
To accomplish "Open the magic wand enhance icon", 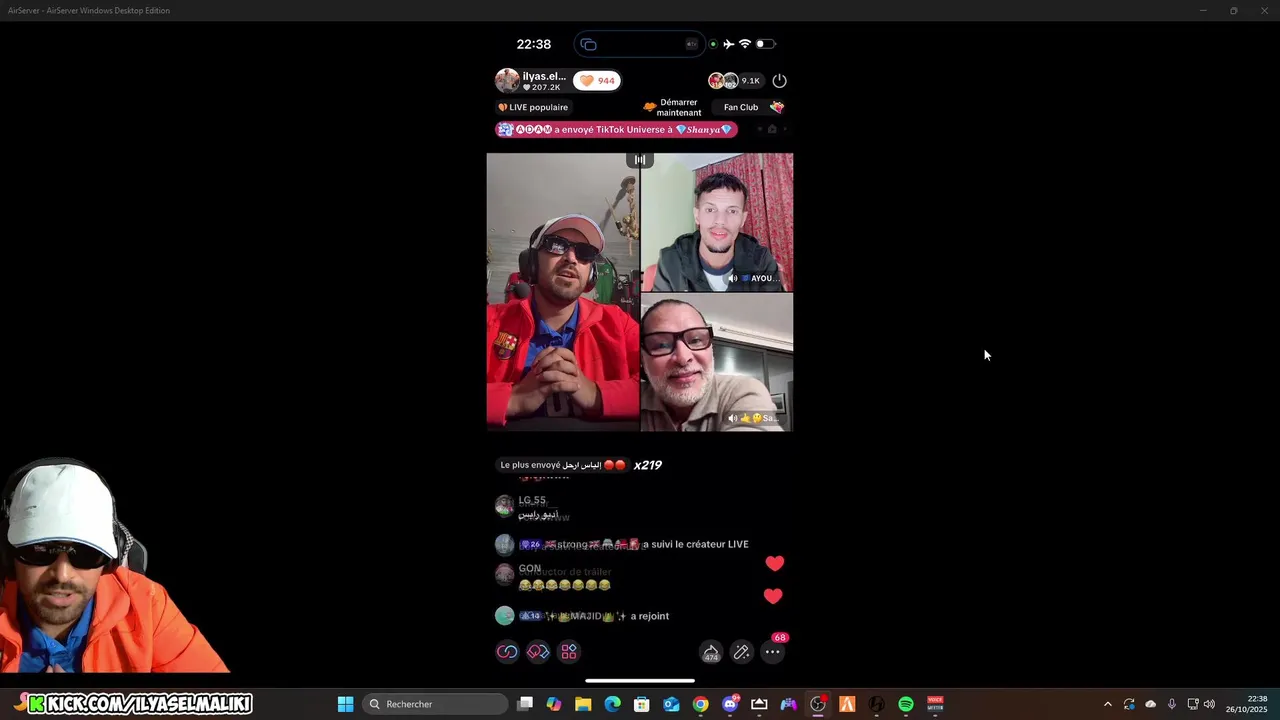I will (741, 652).
